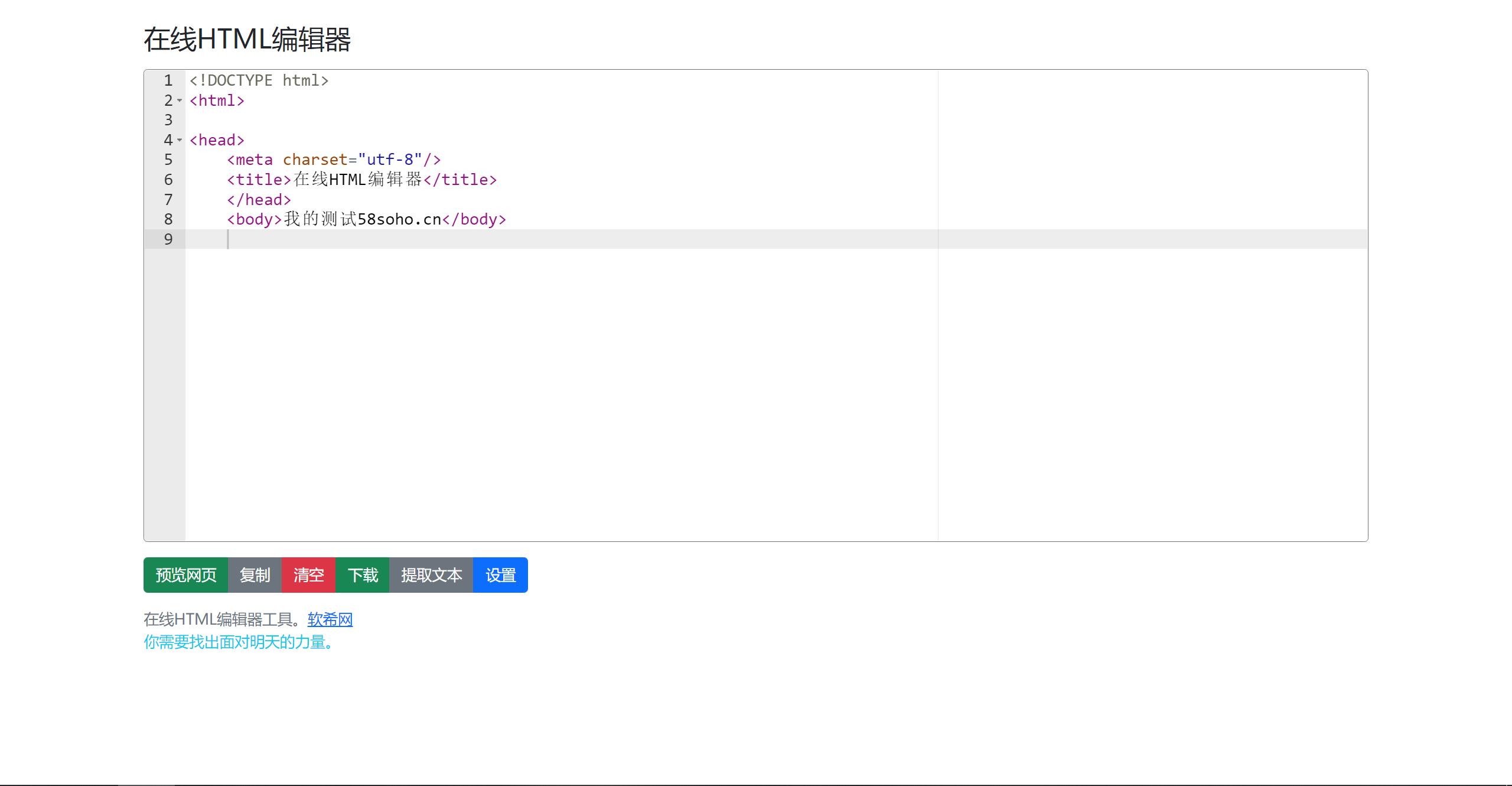Click line number 1 in gutter
Screen dimensions: 1512x786
point(168,80)
